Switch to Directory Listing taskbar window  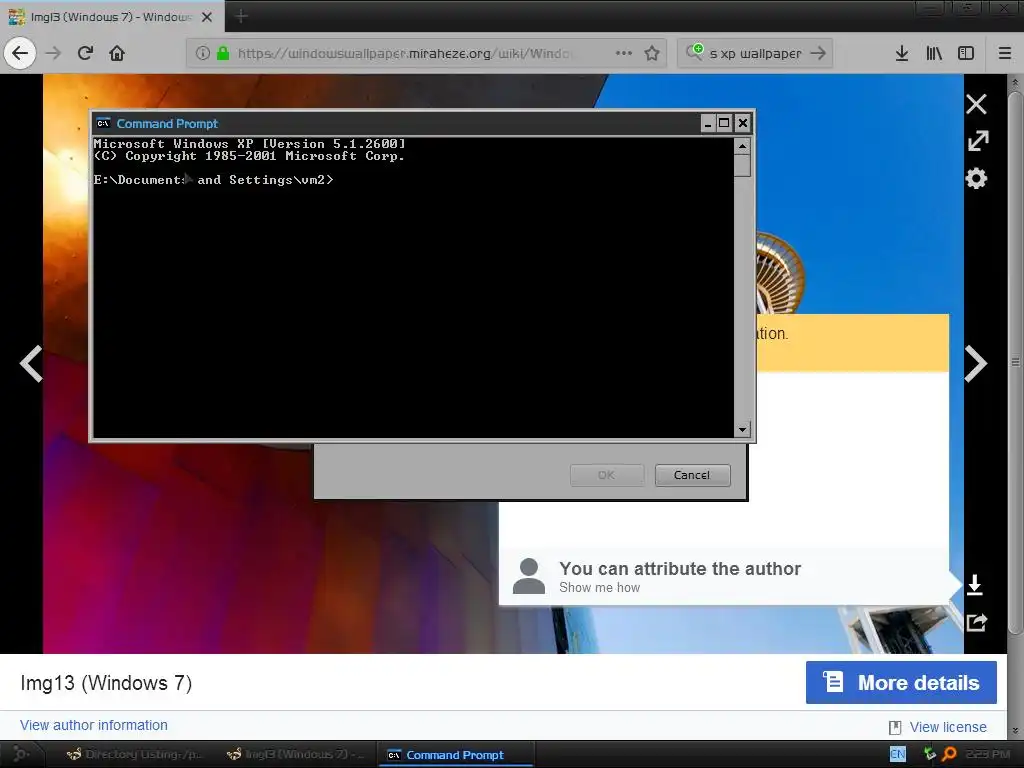point(135,754)
